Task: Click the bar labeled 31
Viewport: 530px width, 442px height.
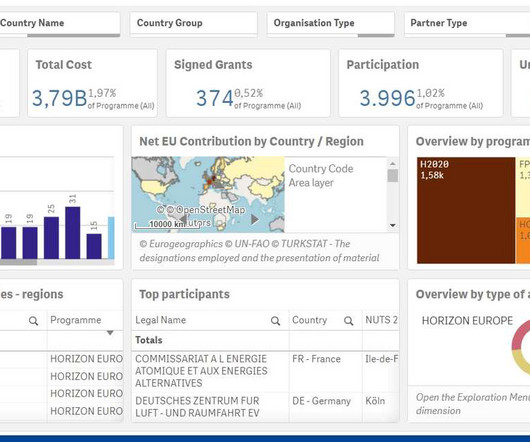Action: click(x=73, y=233)
